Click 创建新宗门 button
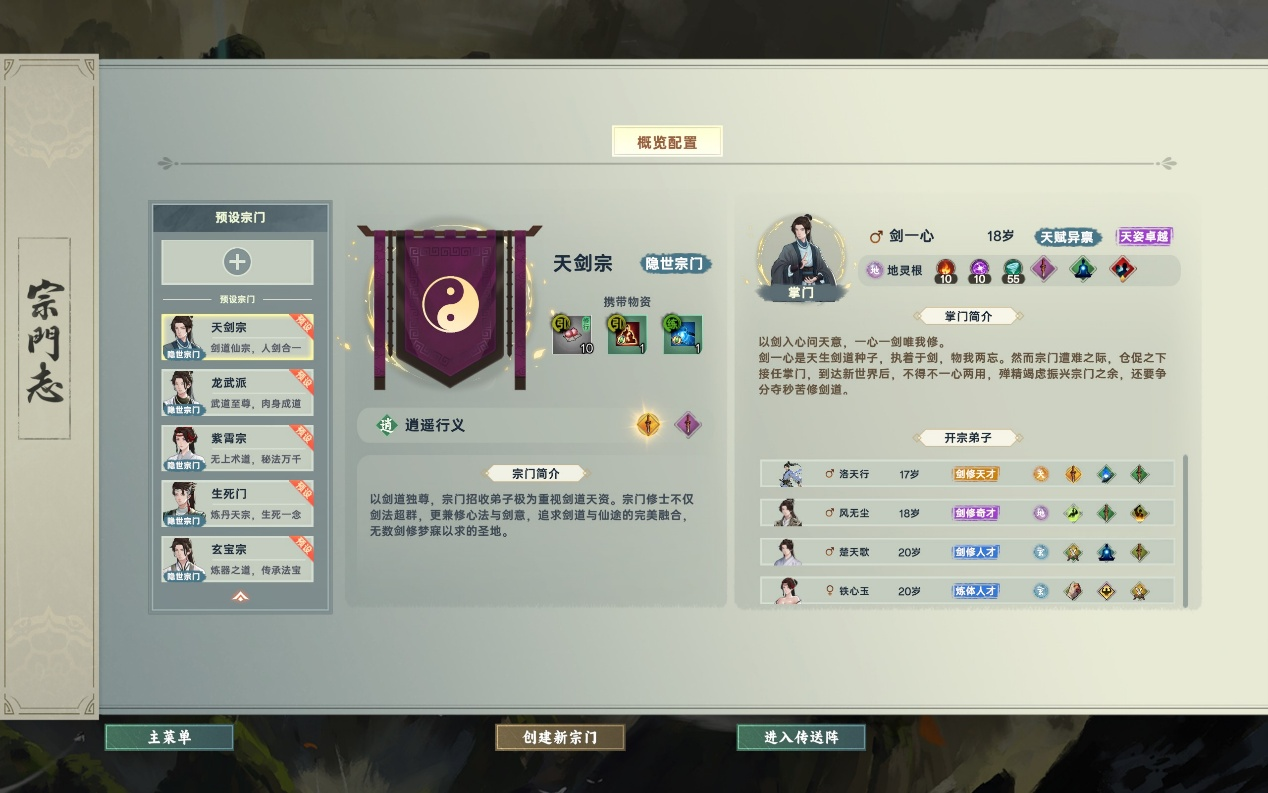This screenshot has height=793, width=1268. click(560, 737)
